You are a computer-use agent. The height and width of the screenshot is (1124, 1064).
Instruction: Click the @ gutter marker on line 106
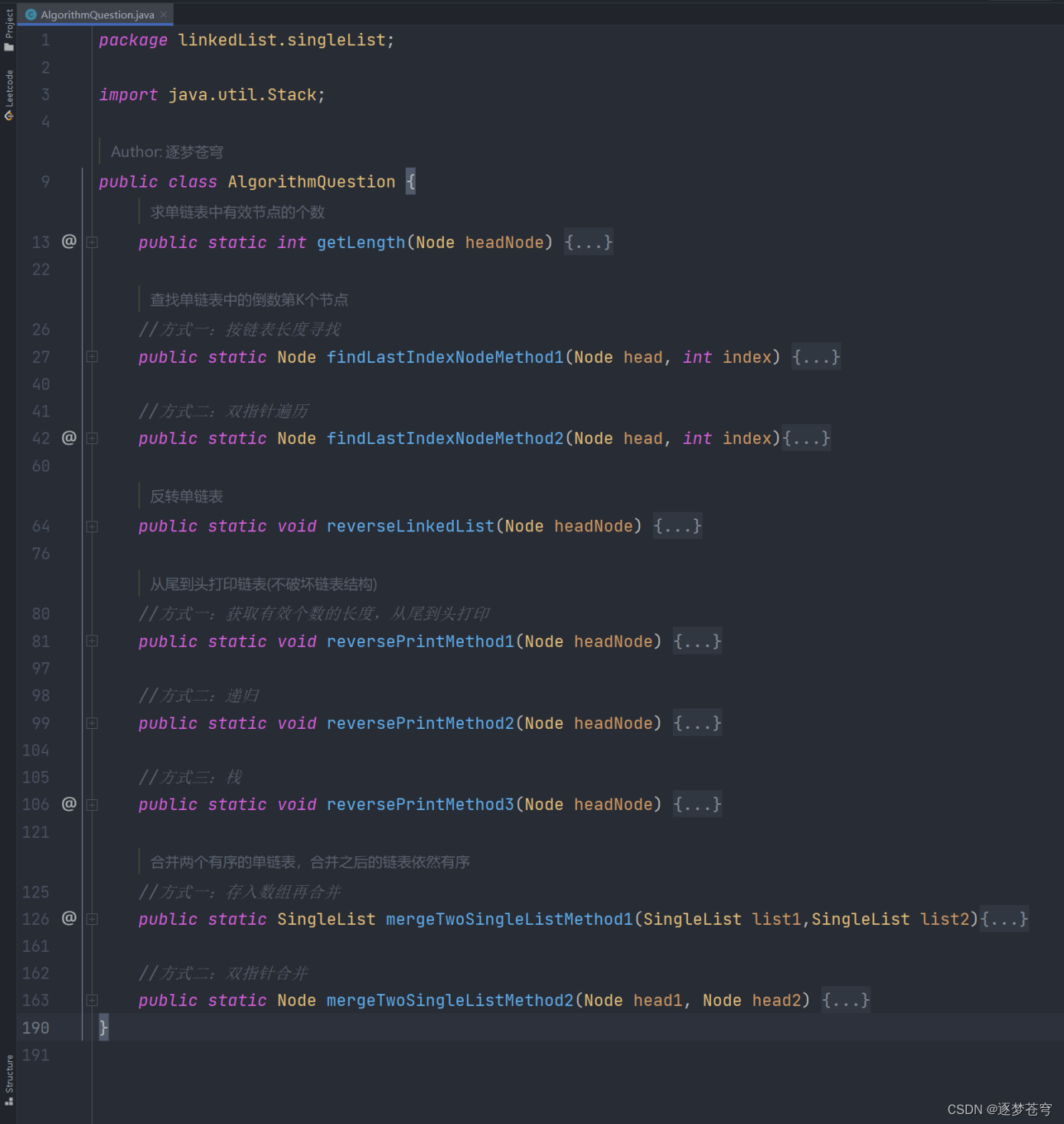(69, 803)
